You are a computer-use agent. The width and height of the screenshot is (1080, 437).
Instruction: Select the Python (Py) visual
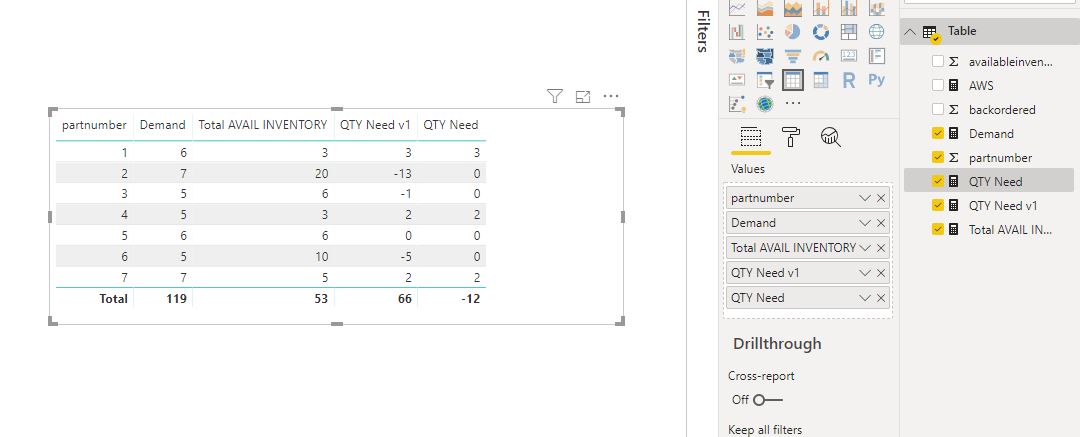876,80
